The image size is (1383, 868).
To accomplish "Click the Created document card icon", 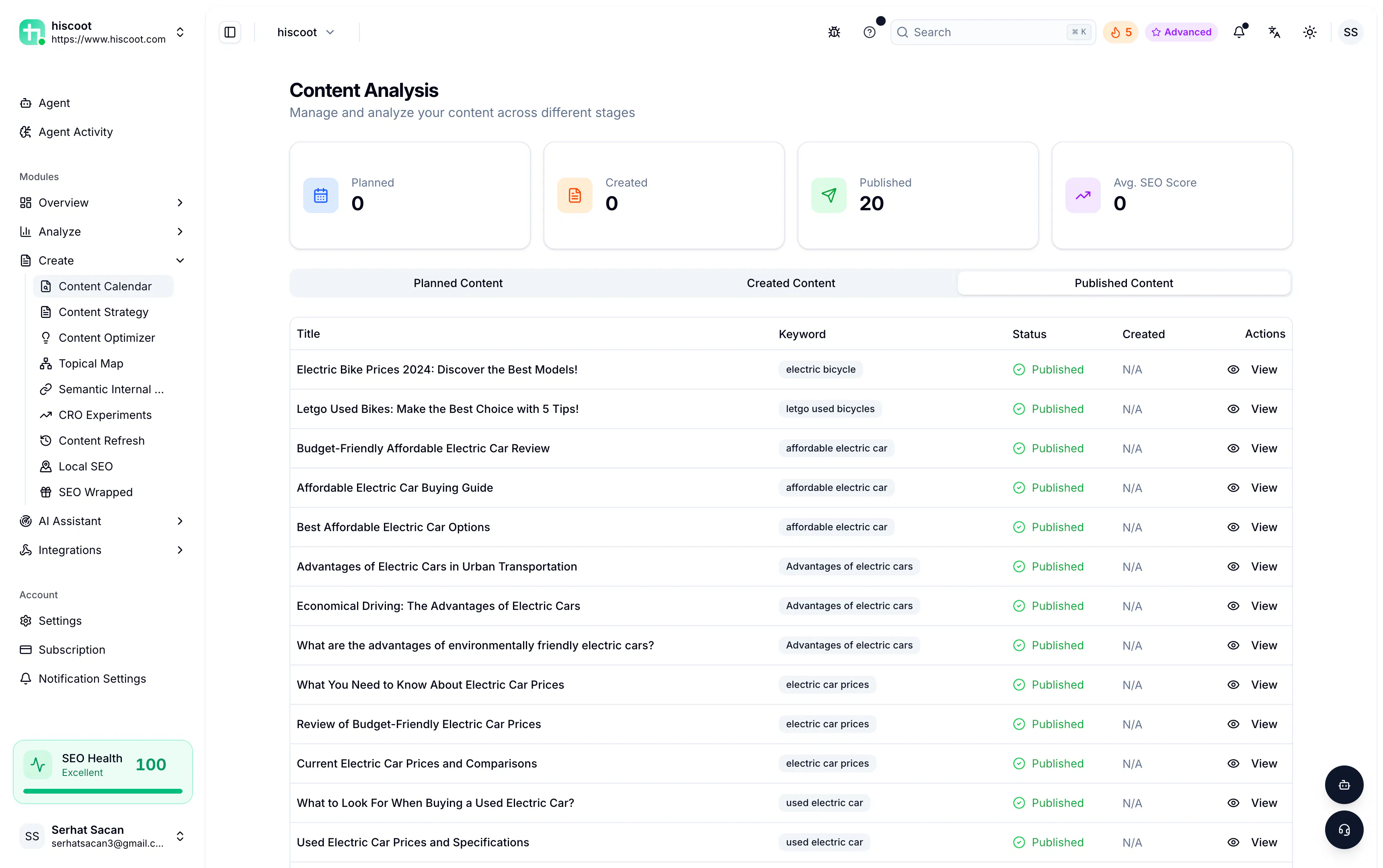I will click(575, 196).
